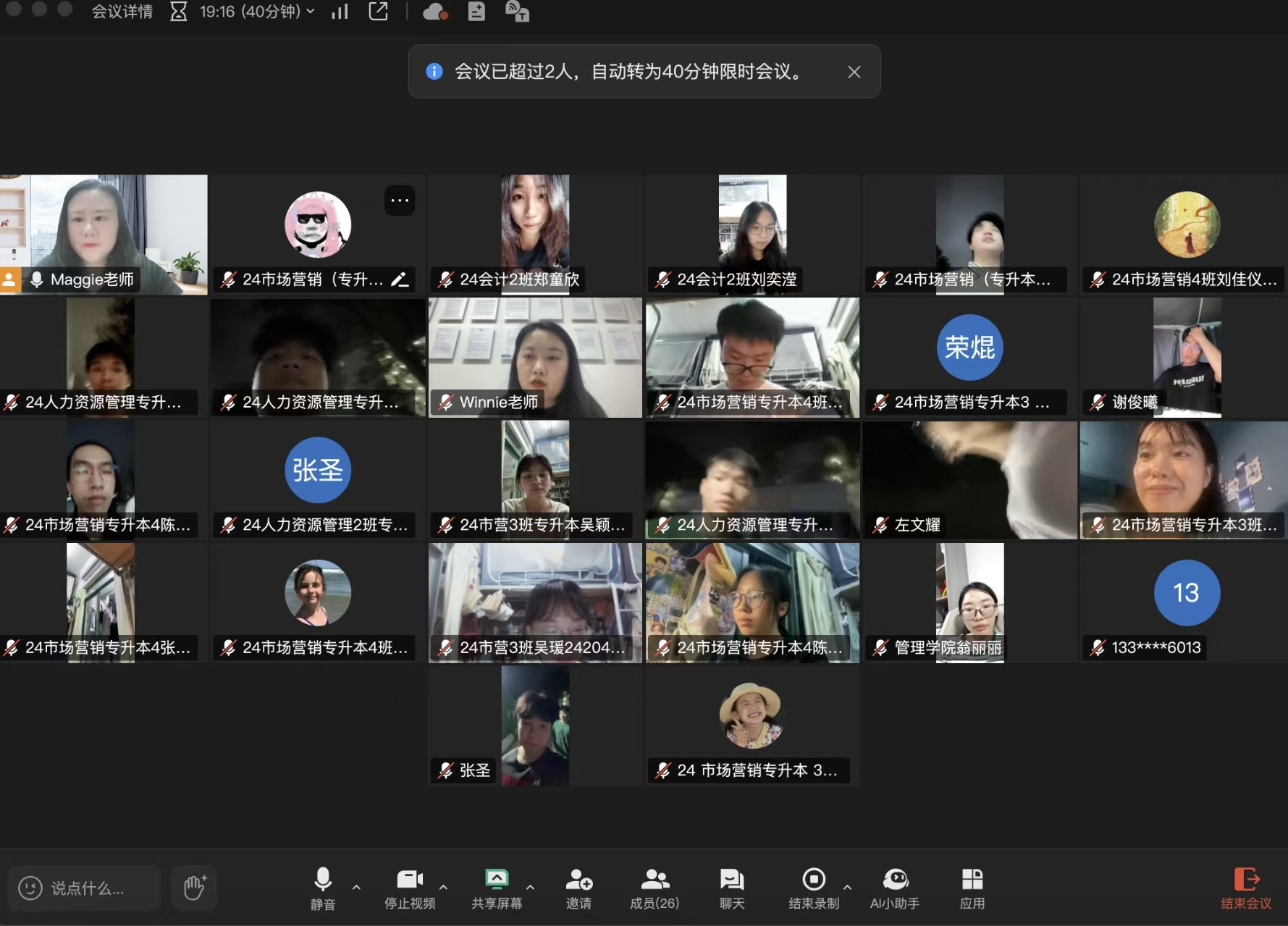Click muted mic icon next to 133****6013
Screen dimensions: 1288x926
(x=1098, y=648)
